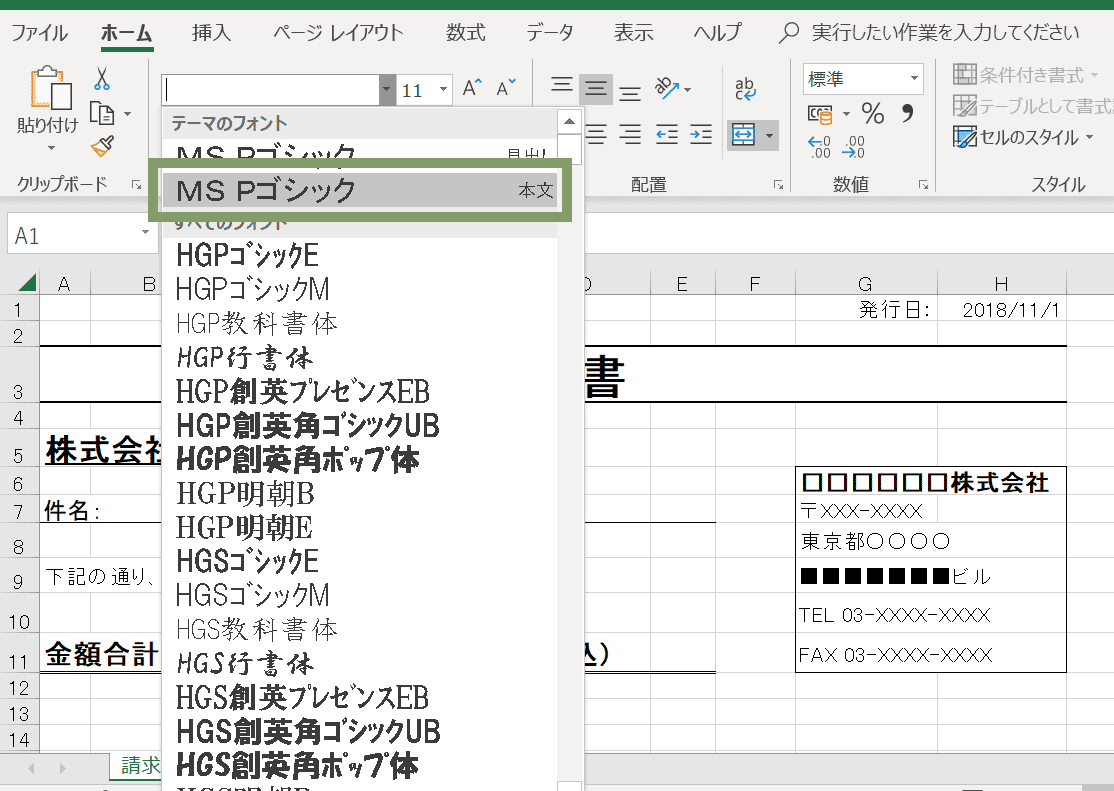The width and height of the screenshot is (1114, 791).
Task: Switch to the 挿入 ribbon tab
Action: click(210, 33)
